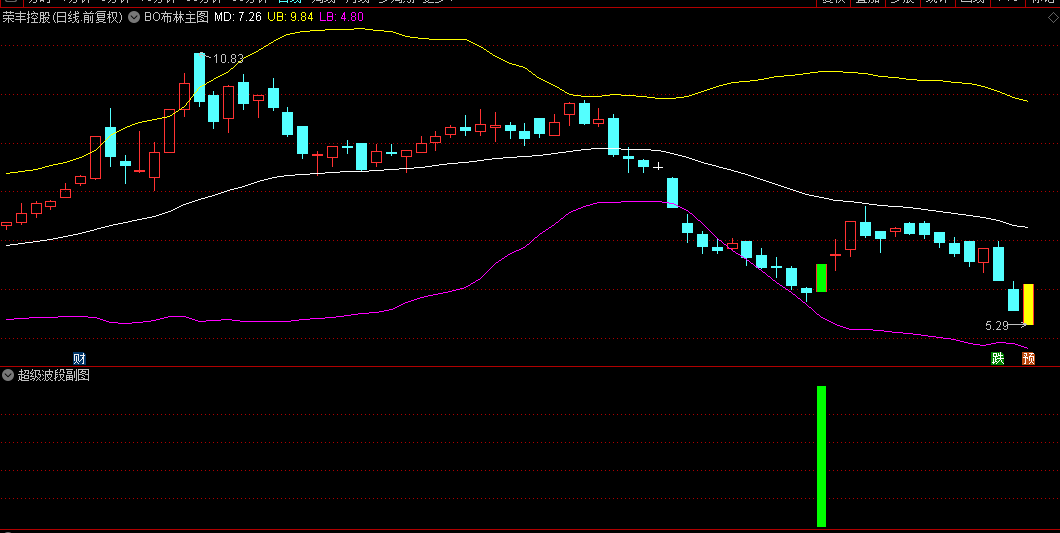Open the green 跌 marker
Image resolution: width=1060 pixels, height=533 pixels.
tap(998, 358)
